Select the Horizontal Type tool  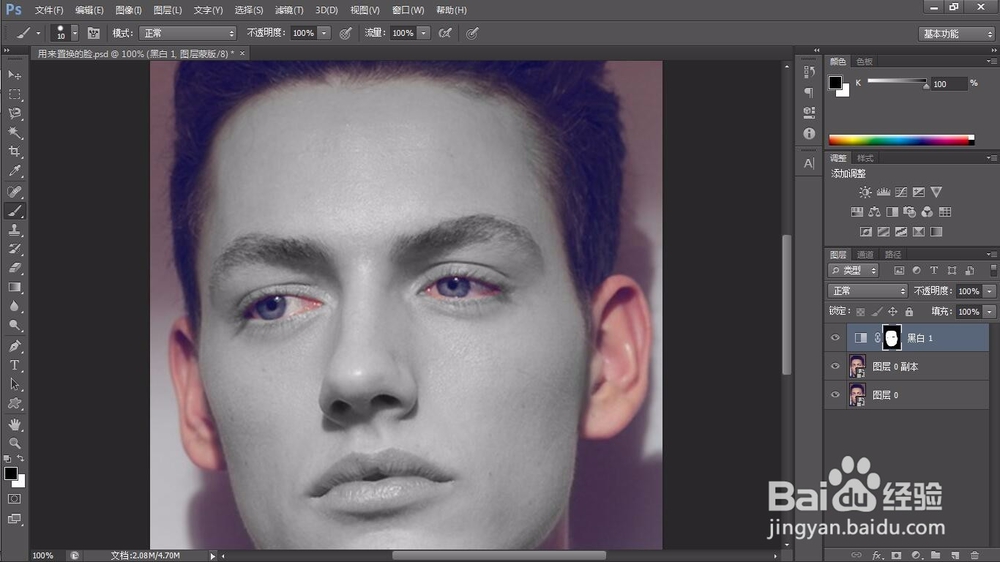pos(14,366)
